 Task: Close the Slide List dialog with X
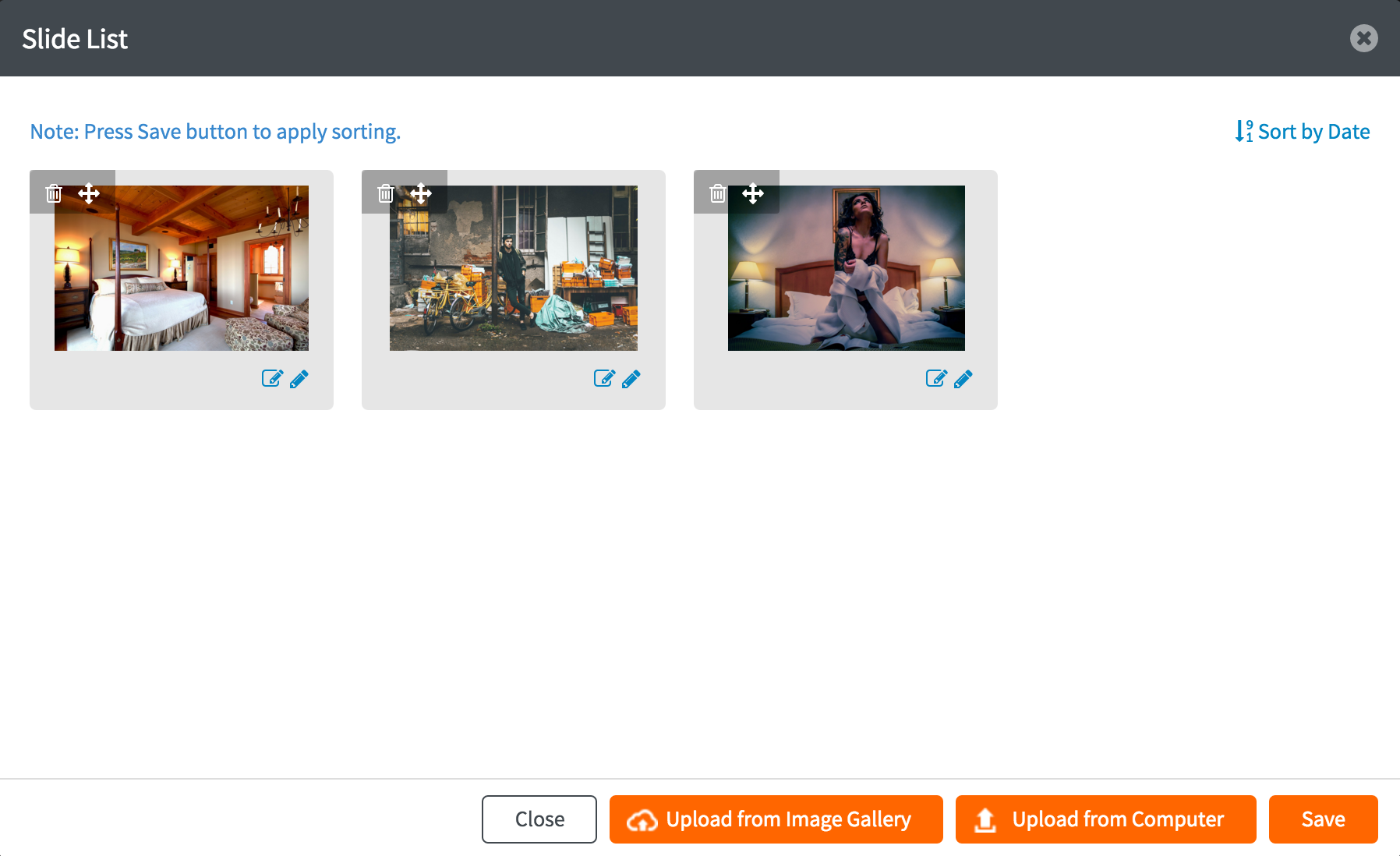coord(1364,38)
